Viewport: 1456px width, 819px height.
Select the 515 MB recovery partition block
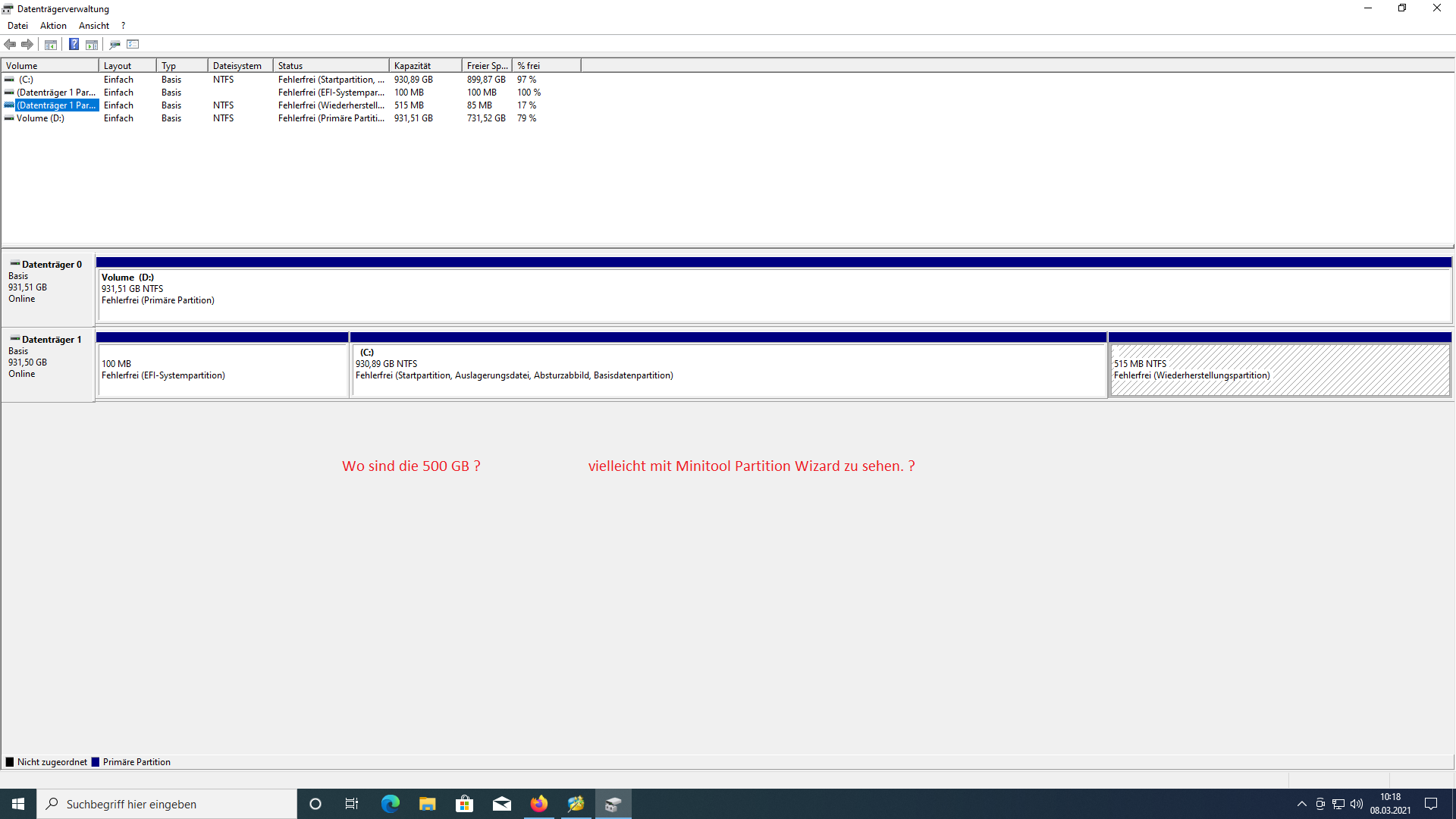click(x=1279, y=370)
